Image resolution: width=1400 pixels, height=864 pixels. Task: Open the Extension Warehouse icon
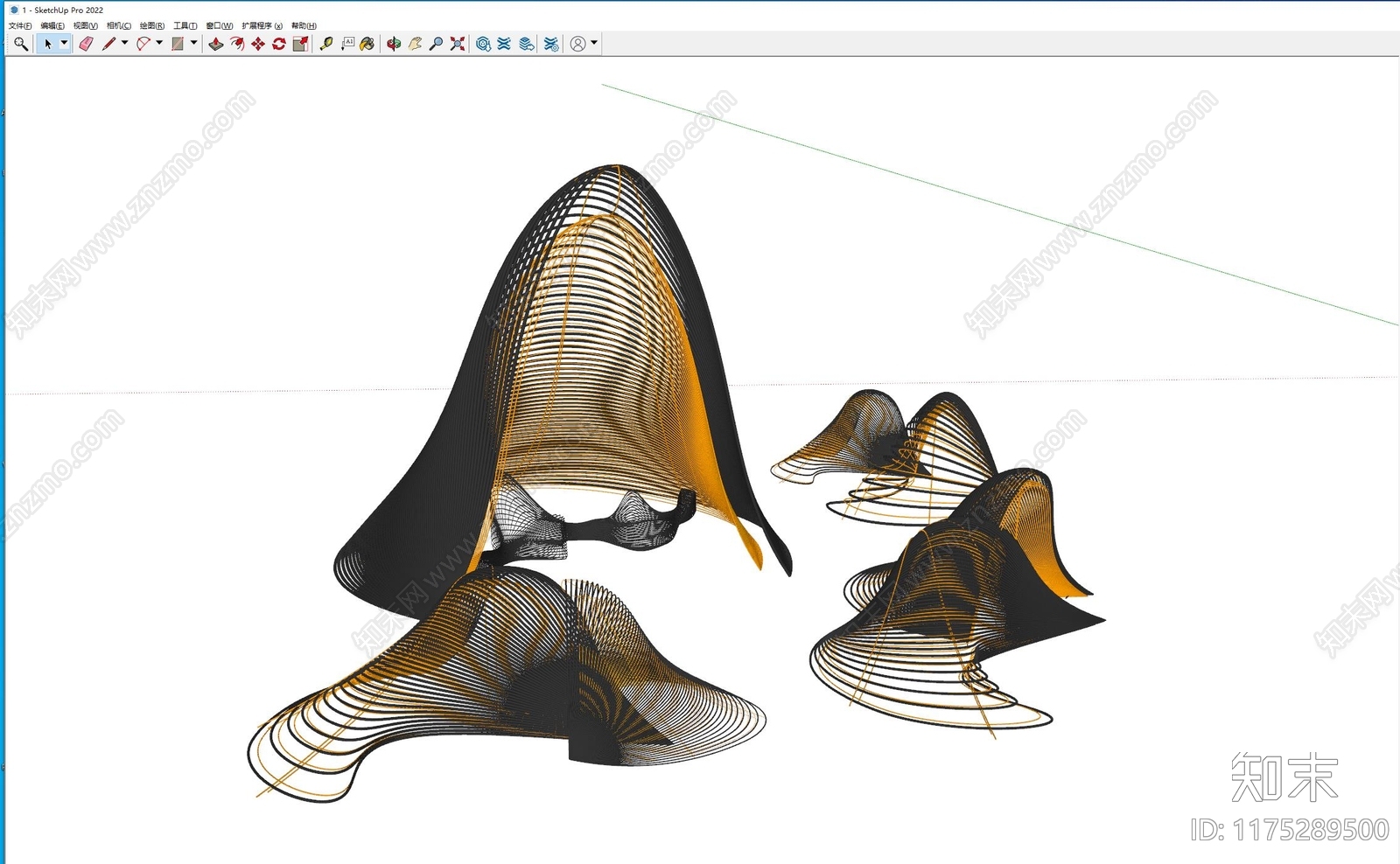pos(504,43)
